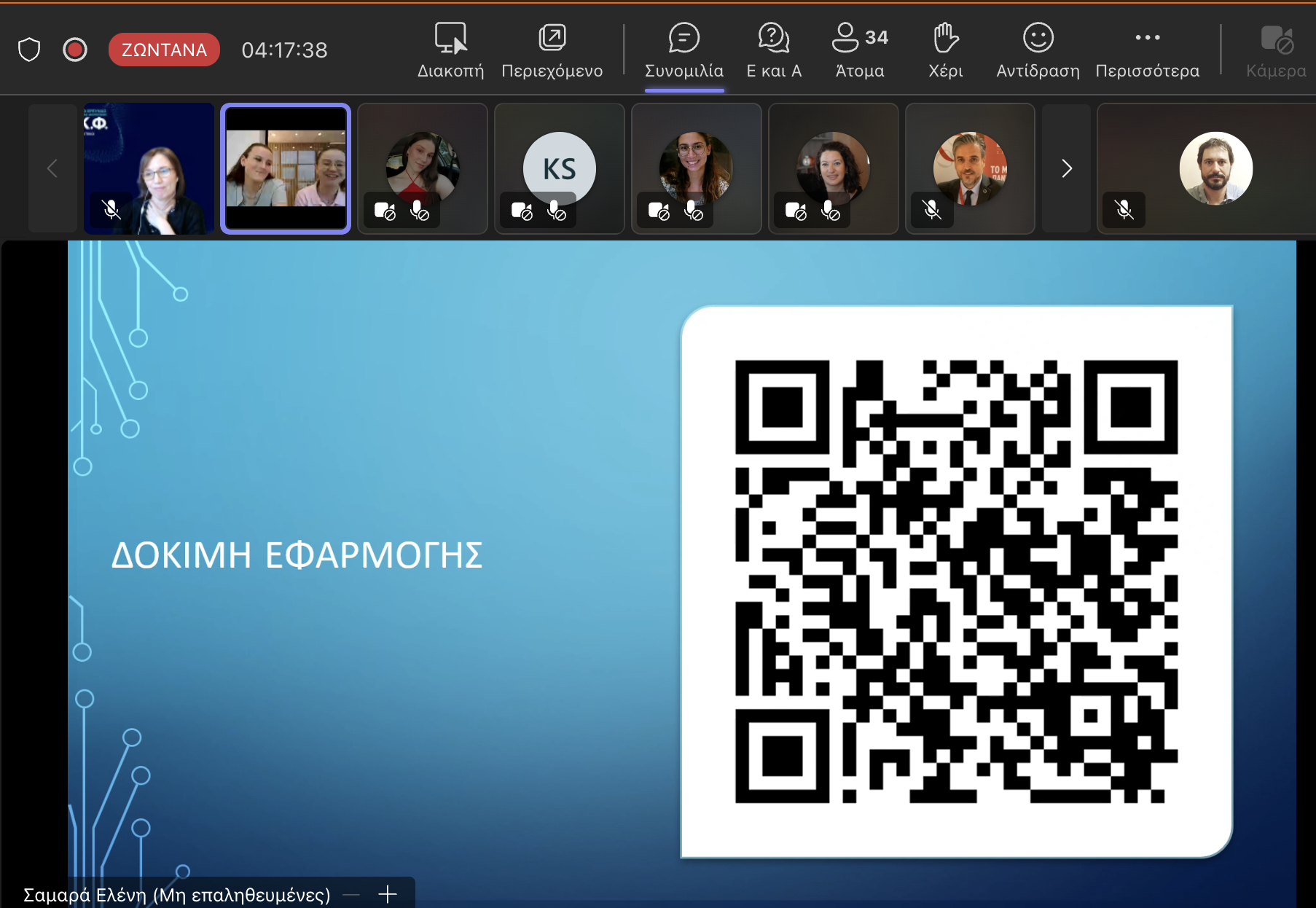
Task: Select the video tile of woman with glasses on dark blue background
Action: pos(149,168)
